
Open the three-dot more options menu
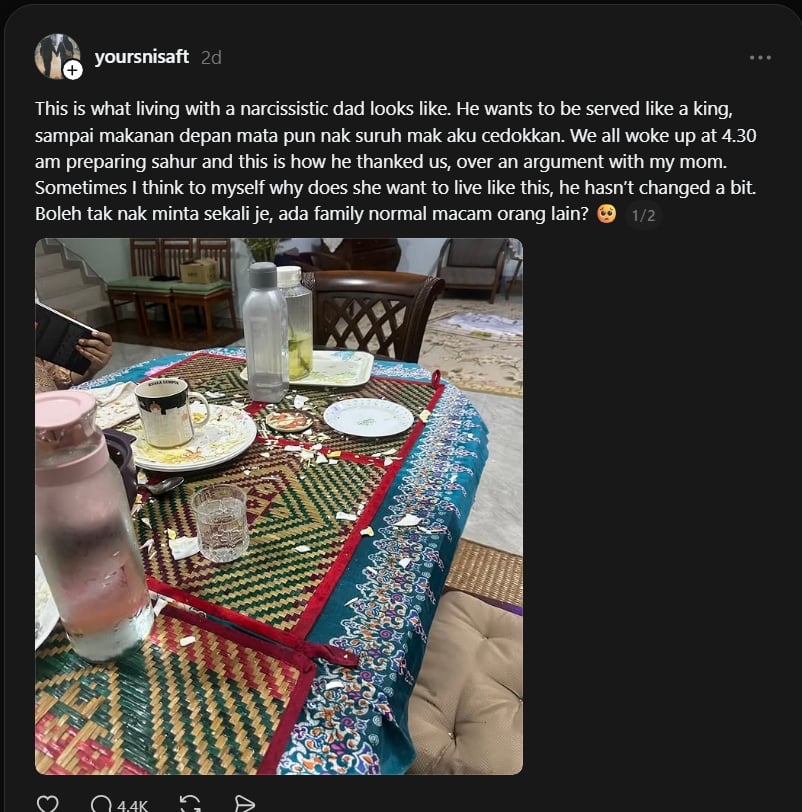(760, 57)
